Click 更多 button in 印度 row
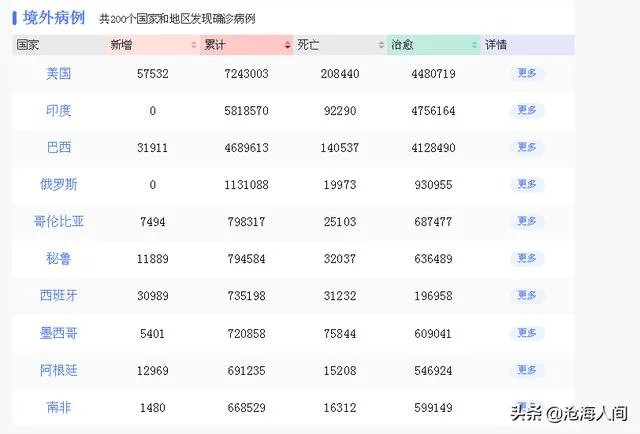 (x=527, y=110)
